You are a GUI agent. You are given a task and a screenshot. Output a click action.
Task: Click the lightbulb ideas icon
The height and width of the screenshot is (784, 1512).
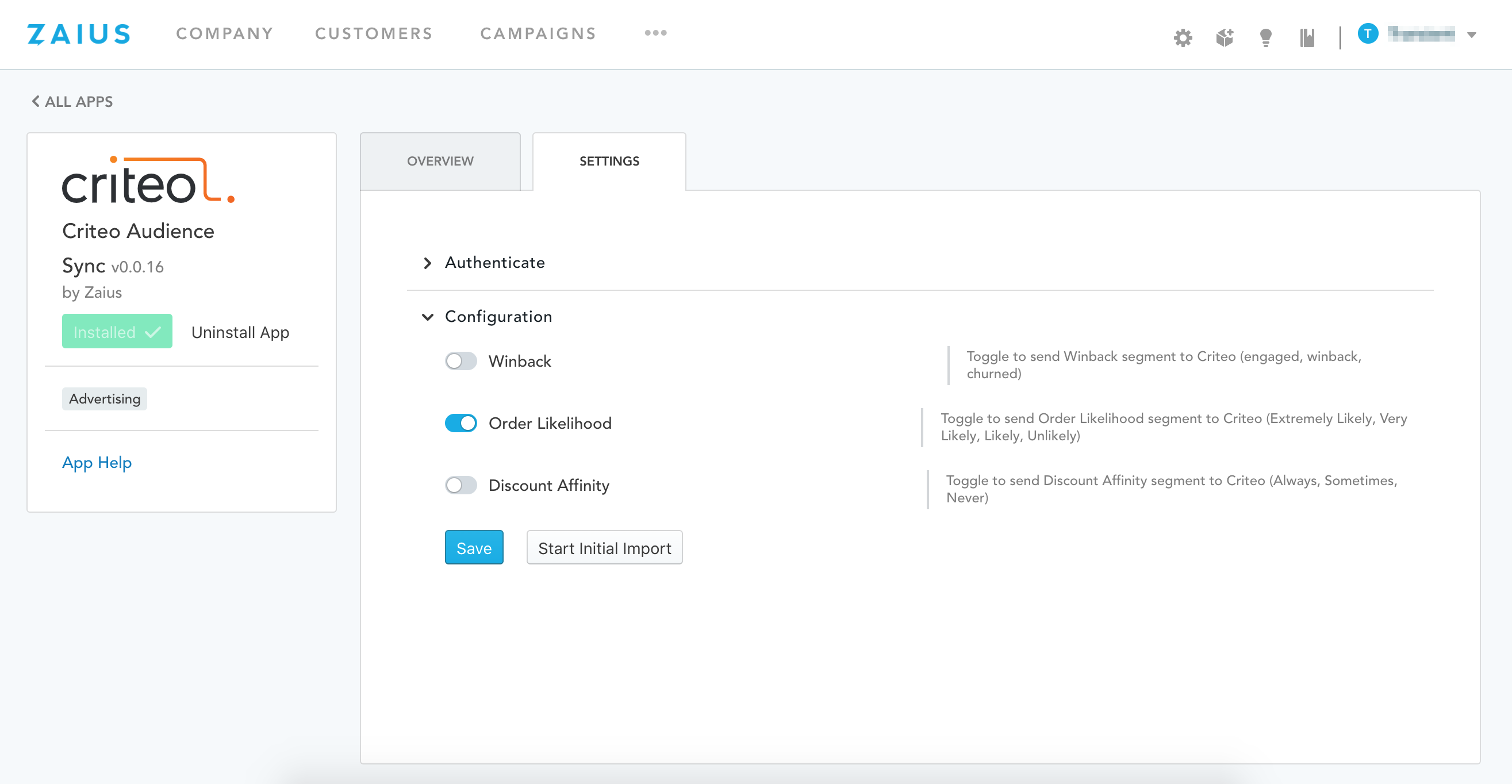pos(1265,37)
